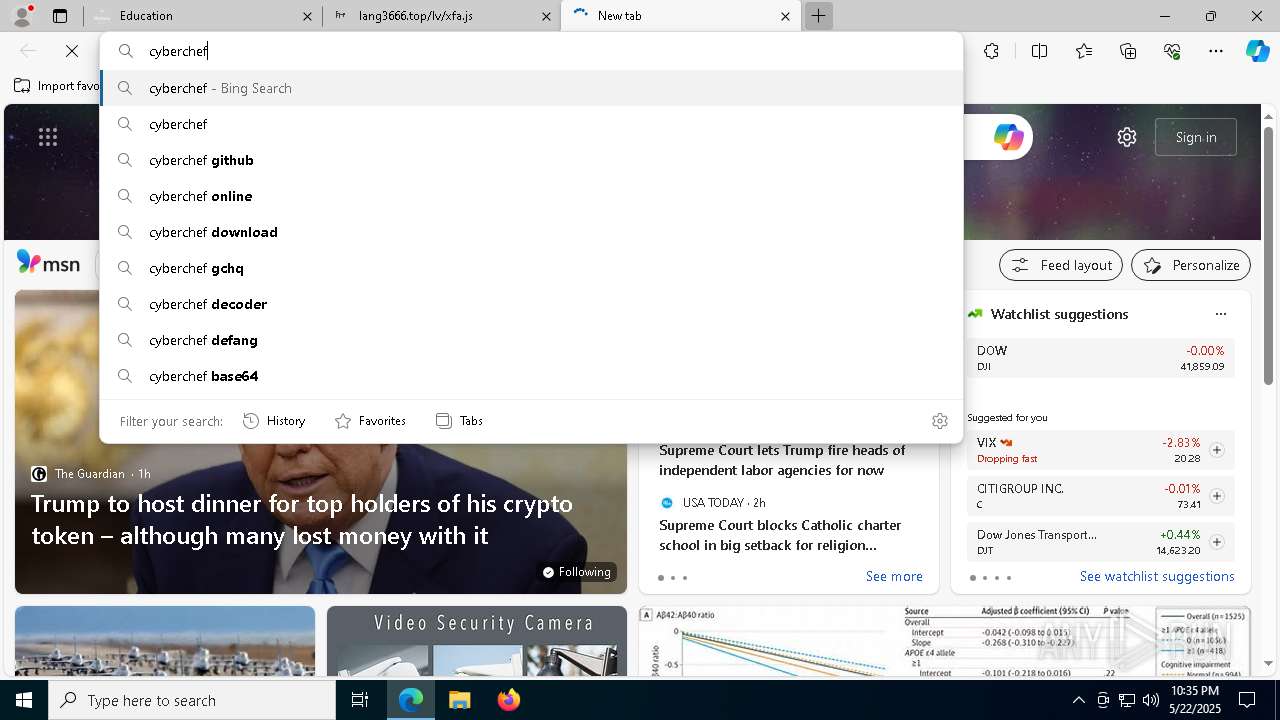
Task: Open Trump crypto dinner headline
Action: [302, 520]
